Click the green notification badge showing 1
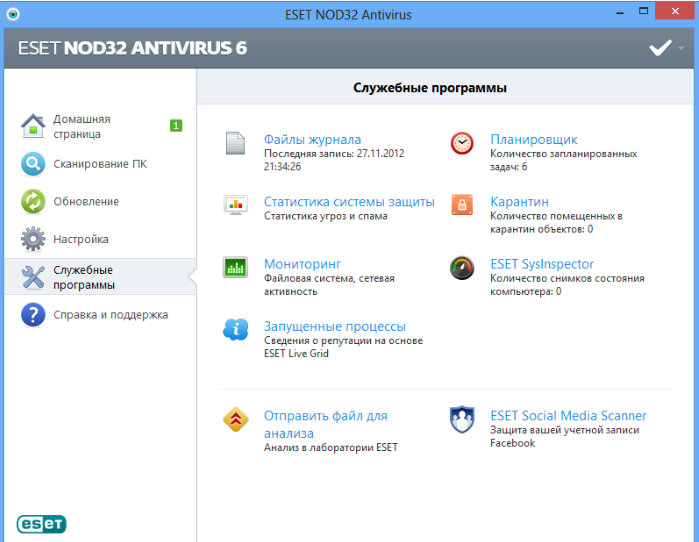The height and width of the screenshot is (542, 699). [x=176, y=126]
